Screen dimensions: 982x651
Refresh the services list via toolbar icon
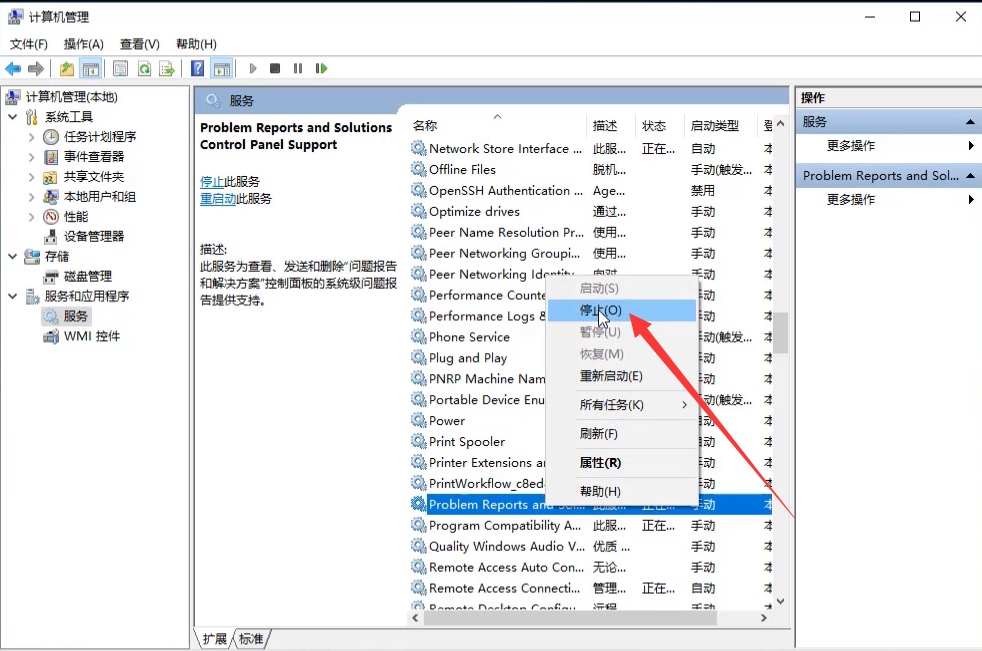point(142,68)
